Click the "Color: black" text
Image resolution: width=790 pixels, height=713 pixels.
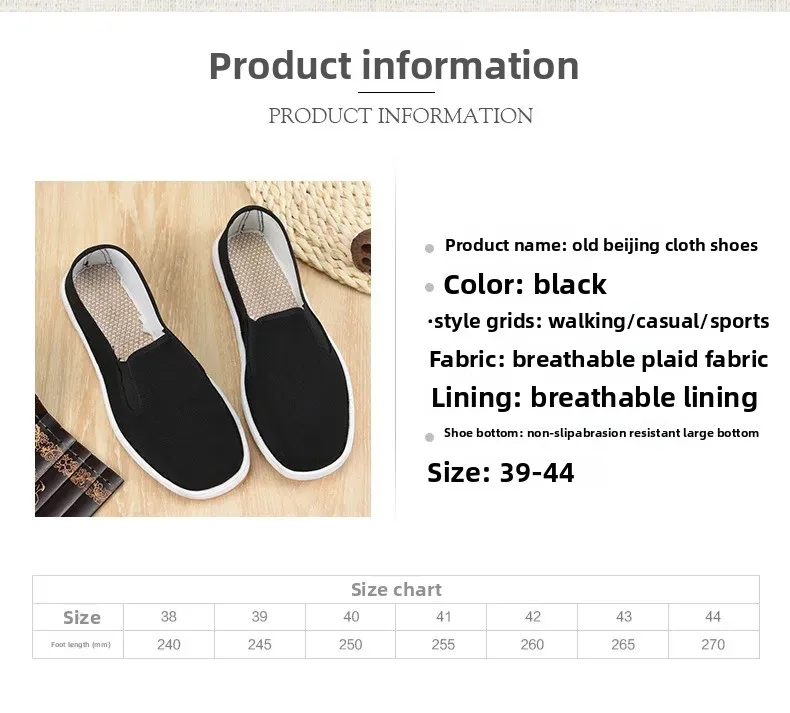[525, 285]
